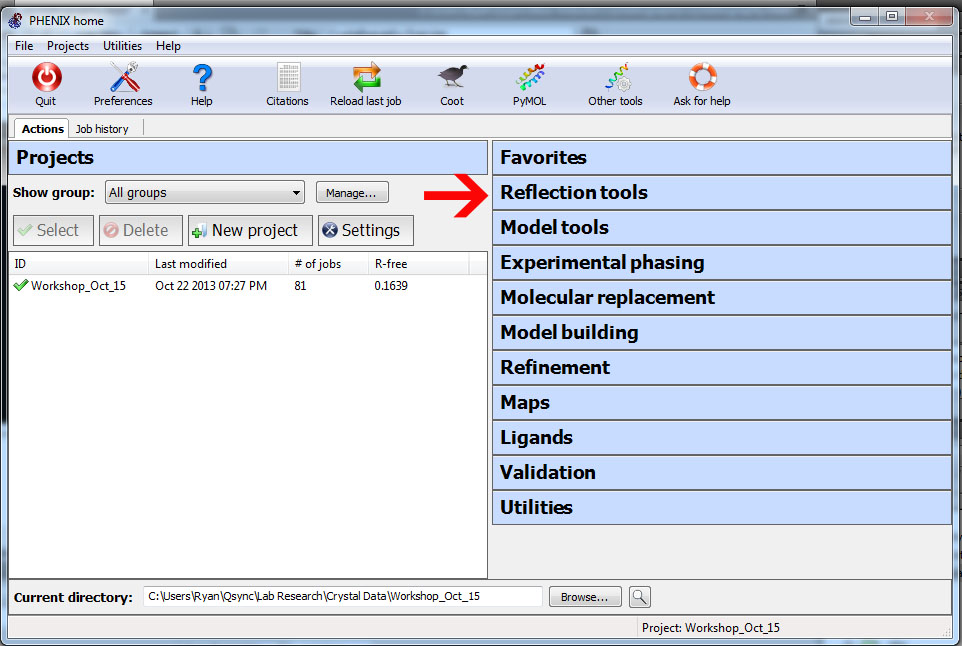
Task: Select the Workshop_Oct_15 project row
Action: point(78,286)
